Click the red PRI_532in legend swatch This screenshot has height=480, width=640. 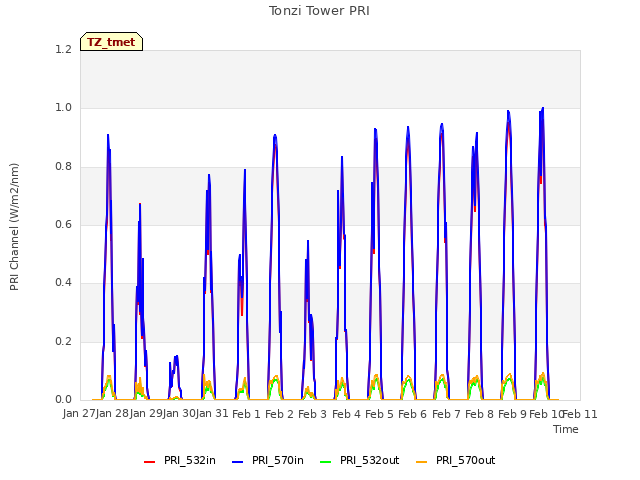[x=149, y=462]
